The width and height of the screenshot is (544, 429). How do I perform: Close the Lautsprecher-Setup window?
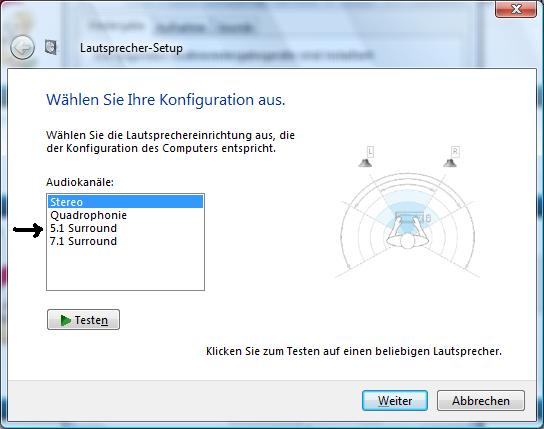(516, 9)
